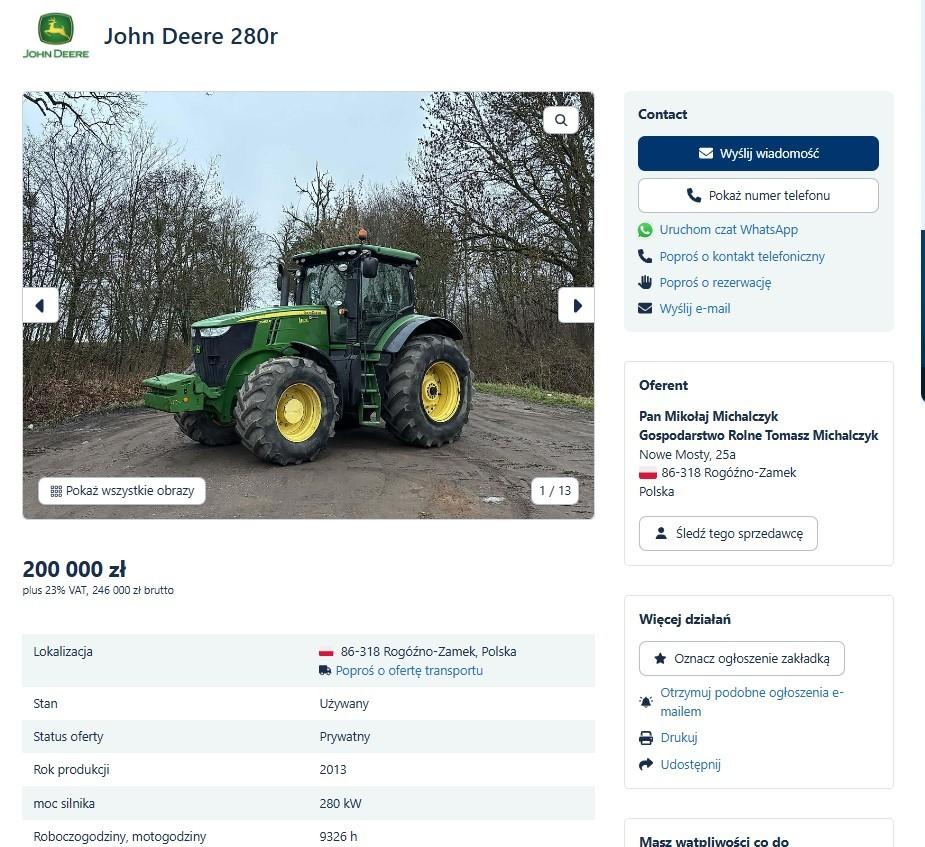Click the John Deere logo
This screenshot has height=847, width=925.
(x=56, y=37)
